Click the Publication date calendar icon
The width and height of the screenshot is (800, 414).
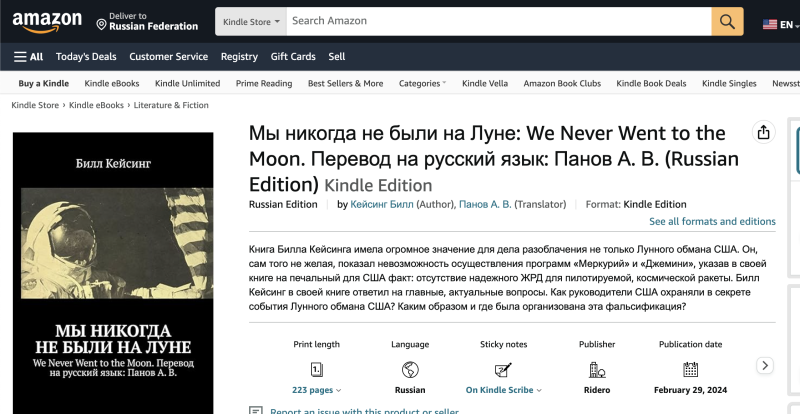(x=690, y=369)
